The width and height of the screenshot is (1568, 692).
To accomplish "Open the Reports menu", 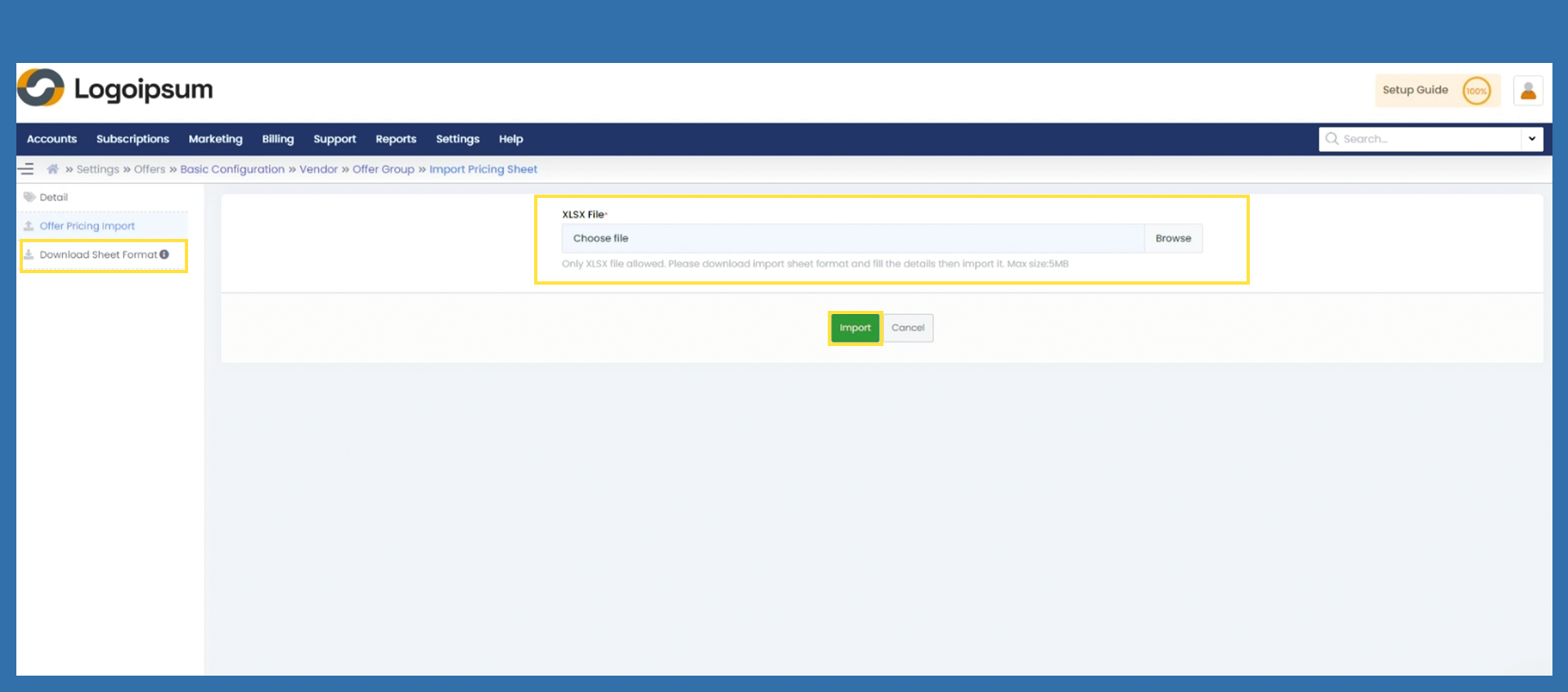I will (x=396, y=139).
